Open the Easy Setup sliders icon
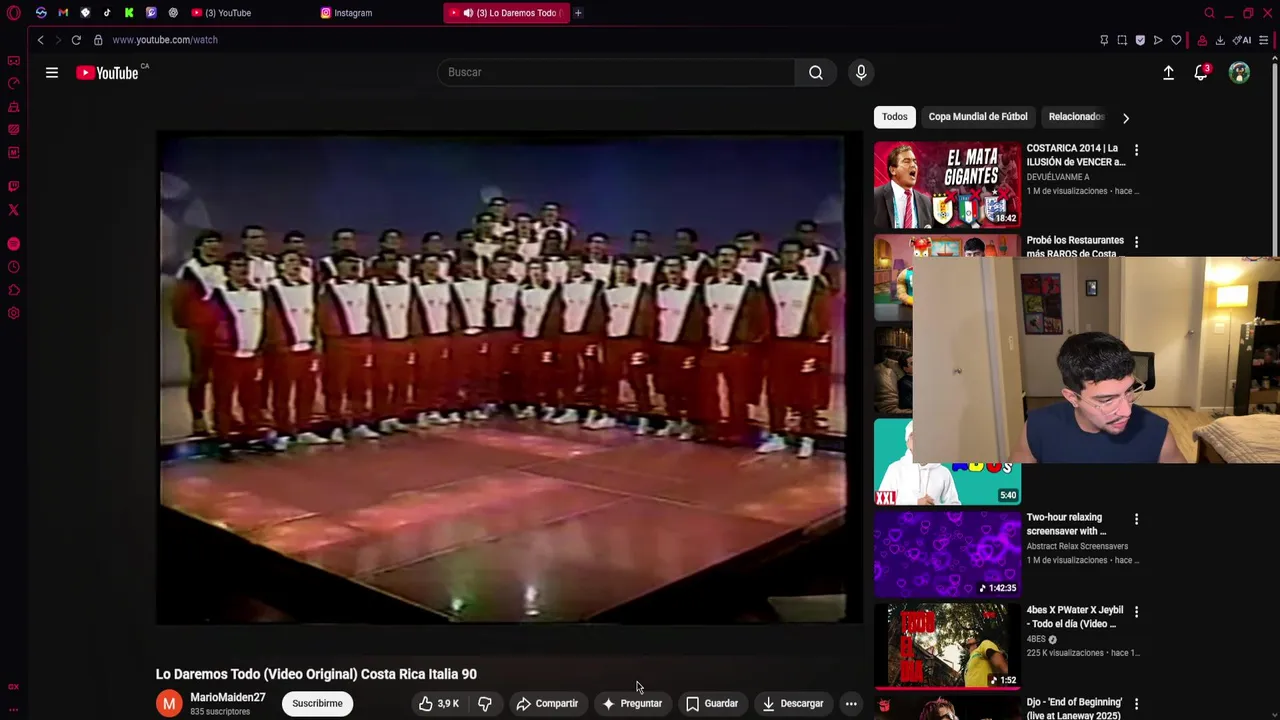This screenshot has height=720, width=1280. pos(1264,40)
